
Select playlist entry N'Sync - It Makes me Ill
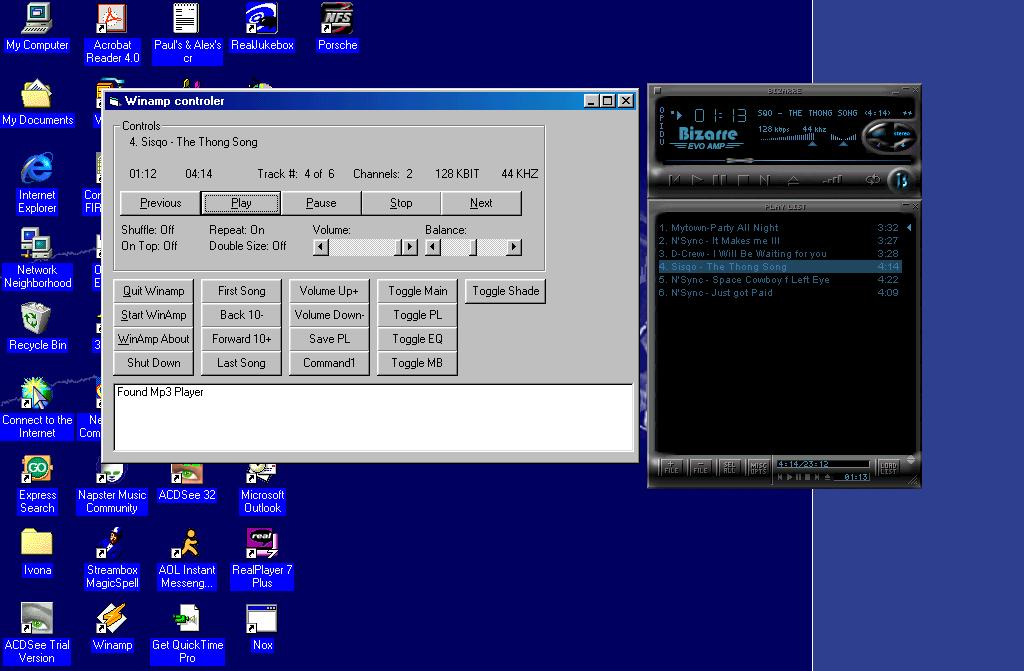[778, 240]
